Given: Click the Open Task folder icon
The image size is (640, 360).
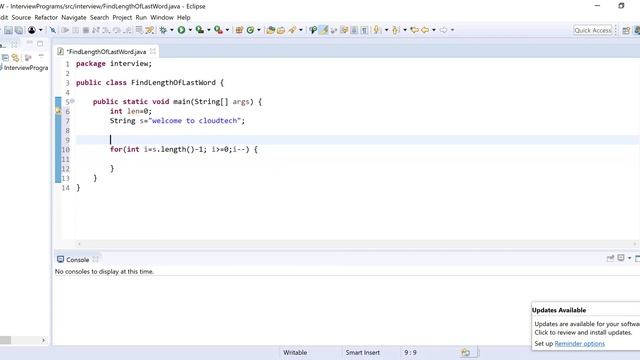Looking at the screenshot, I should [x=281, y=30].
